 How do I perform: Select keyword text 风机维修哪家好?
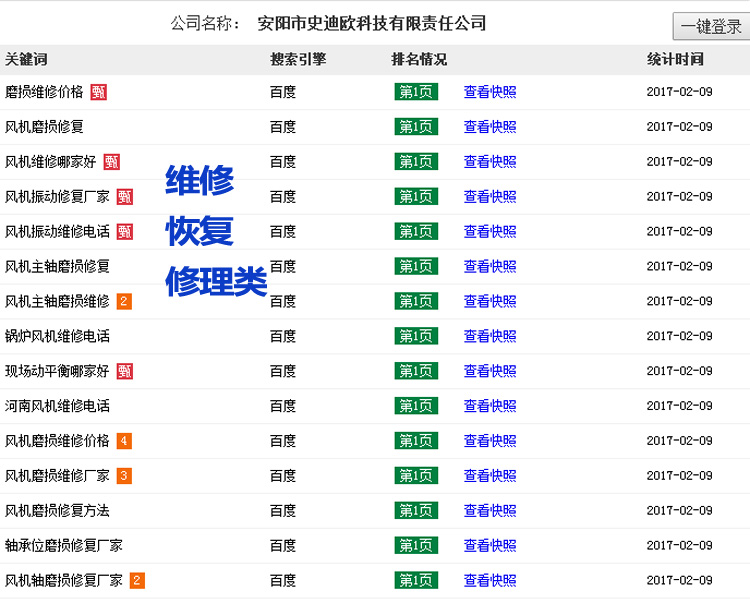51,162
